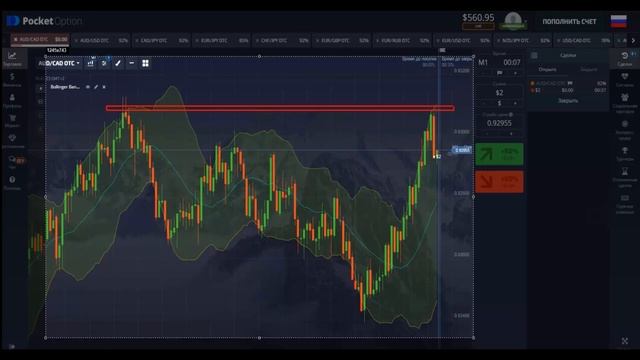
Task: Increase strike price with plus stepper
Action: (511, 133)
